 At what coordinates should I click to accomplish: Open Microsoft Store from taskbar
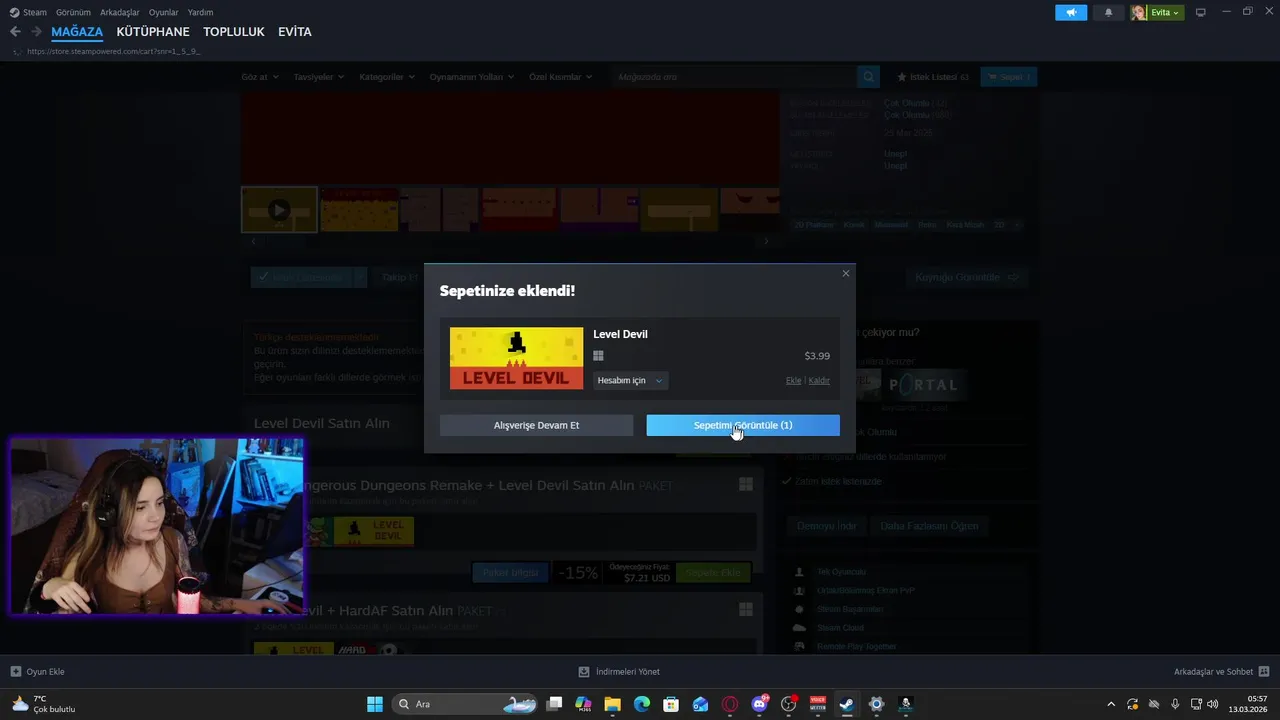click(671, 704)
